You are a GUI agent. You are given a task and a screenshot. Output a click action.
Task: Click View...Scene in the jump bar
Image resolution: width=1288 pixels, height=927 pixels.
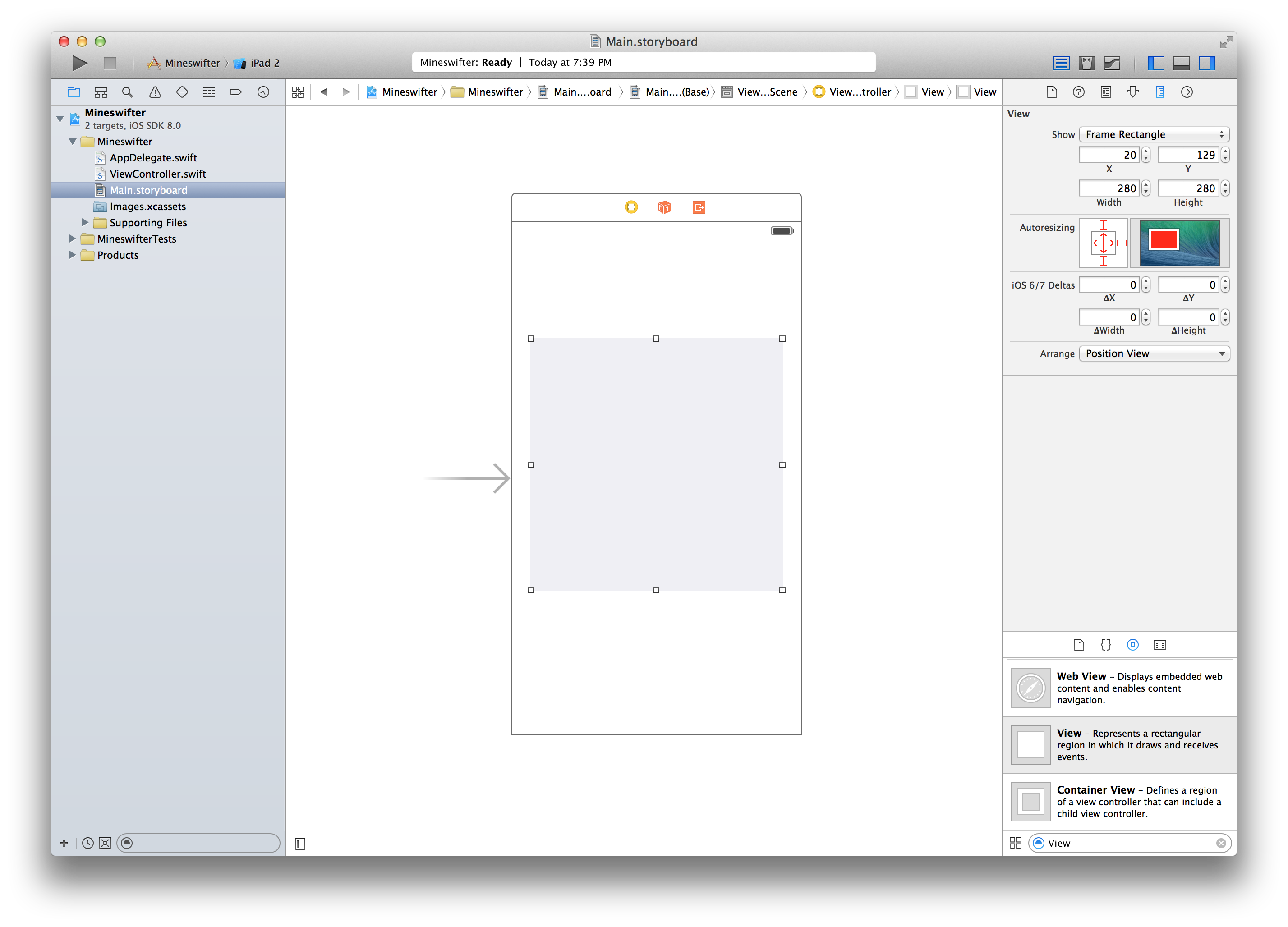point(759,92)
